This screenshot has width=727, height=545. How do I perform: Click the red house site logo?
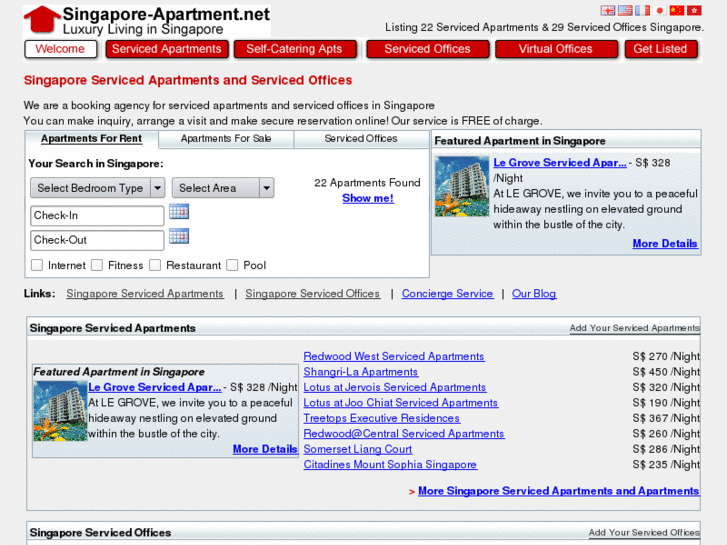(x=42, y=19)
